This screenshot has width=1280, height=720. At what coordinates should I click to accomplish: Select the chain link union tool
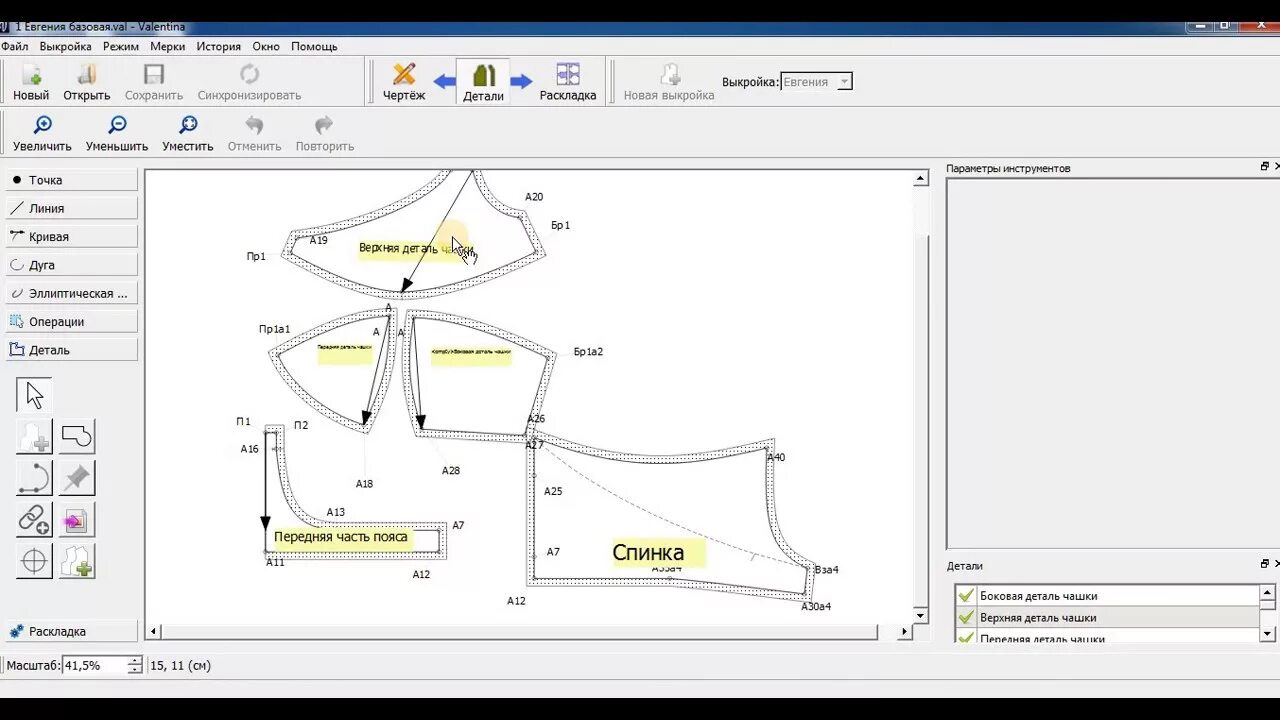pyautogui.click(x=34, y=520)
